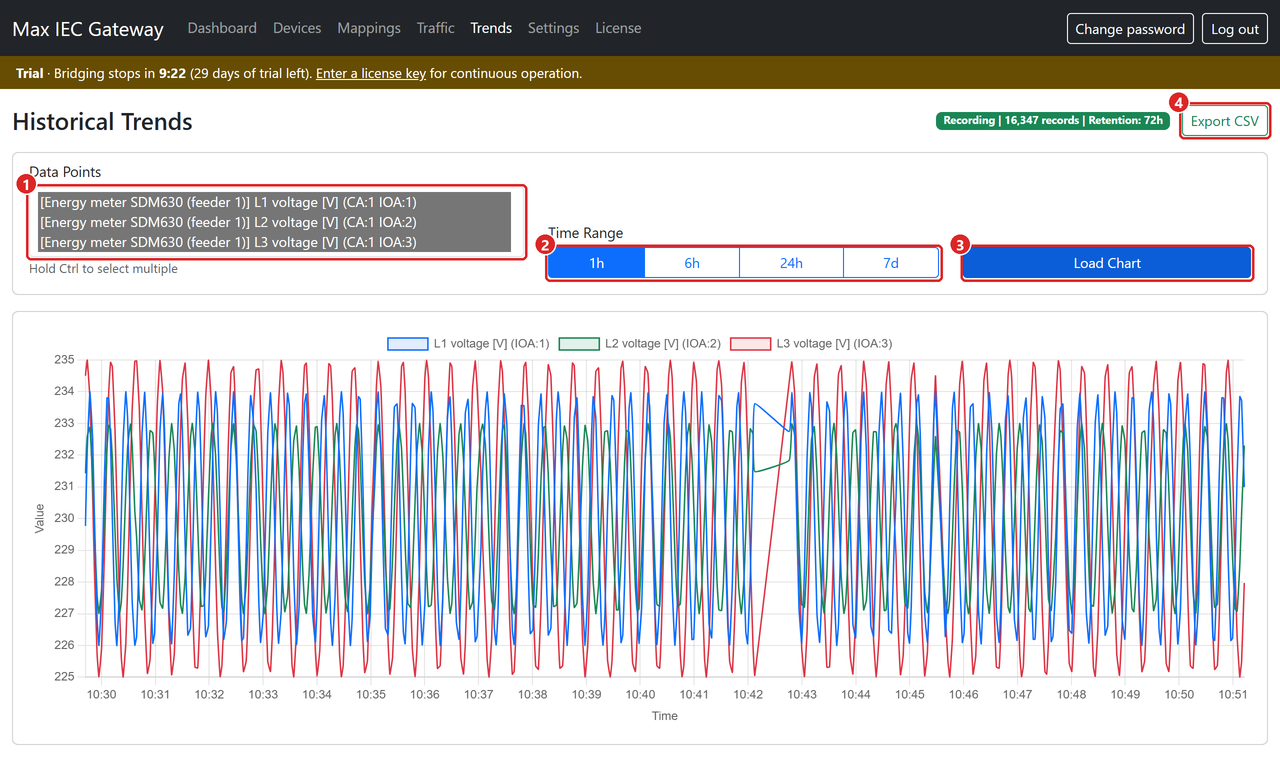Follow the 'Enter a license key' link
Screen dimensions: 1280x760
coord(371,73)
